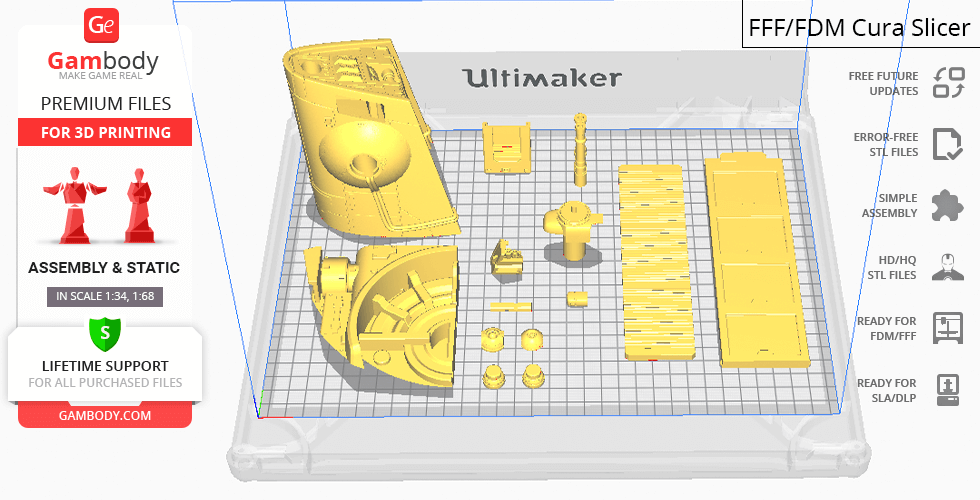Select the red static figure thumbnail
This screenshot has width=980, height=500.
138,206
